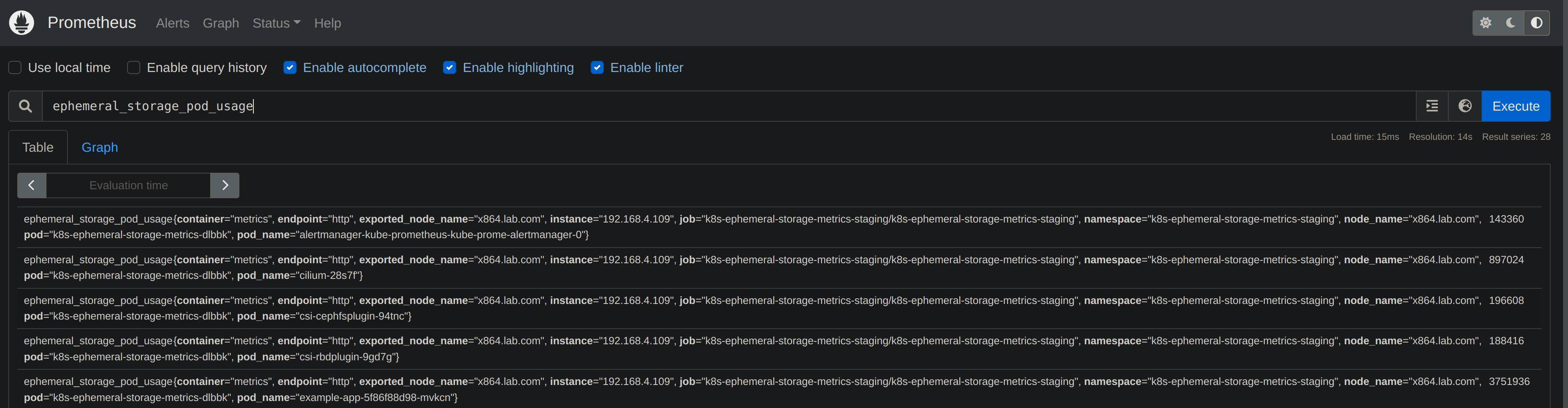
Task: Switch to the Graph results tab
Action: pyautogui.click(x=100, y=147)
